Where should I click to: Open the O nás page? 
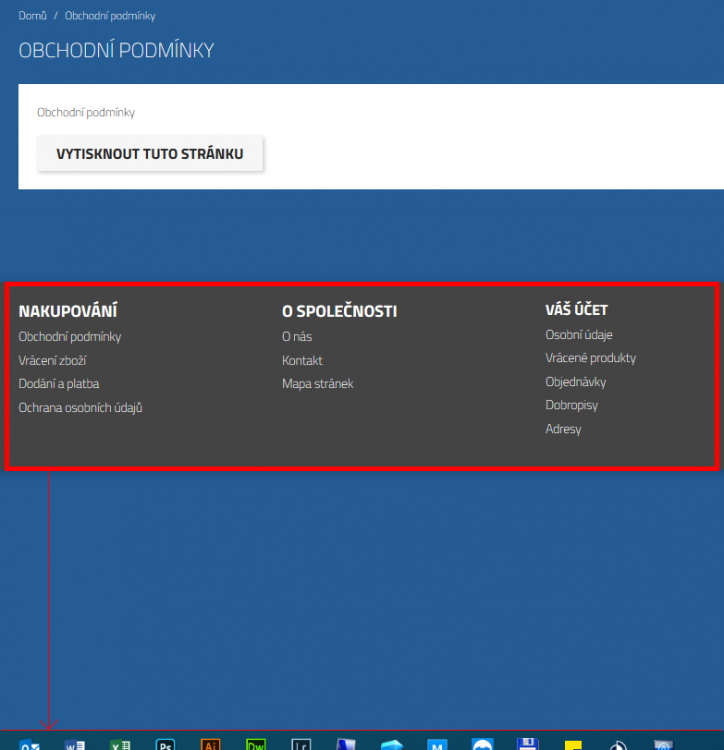click(x=297, y=337)
